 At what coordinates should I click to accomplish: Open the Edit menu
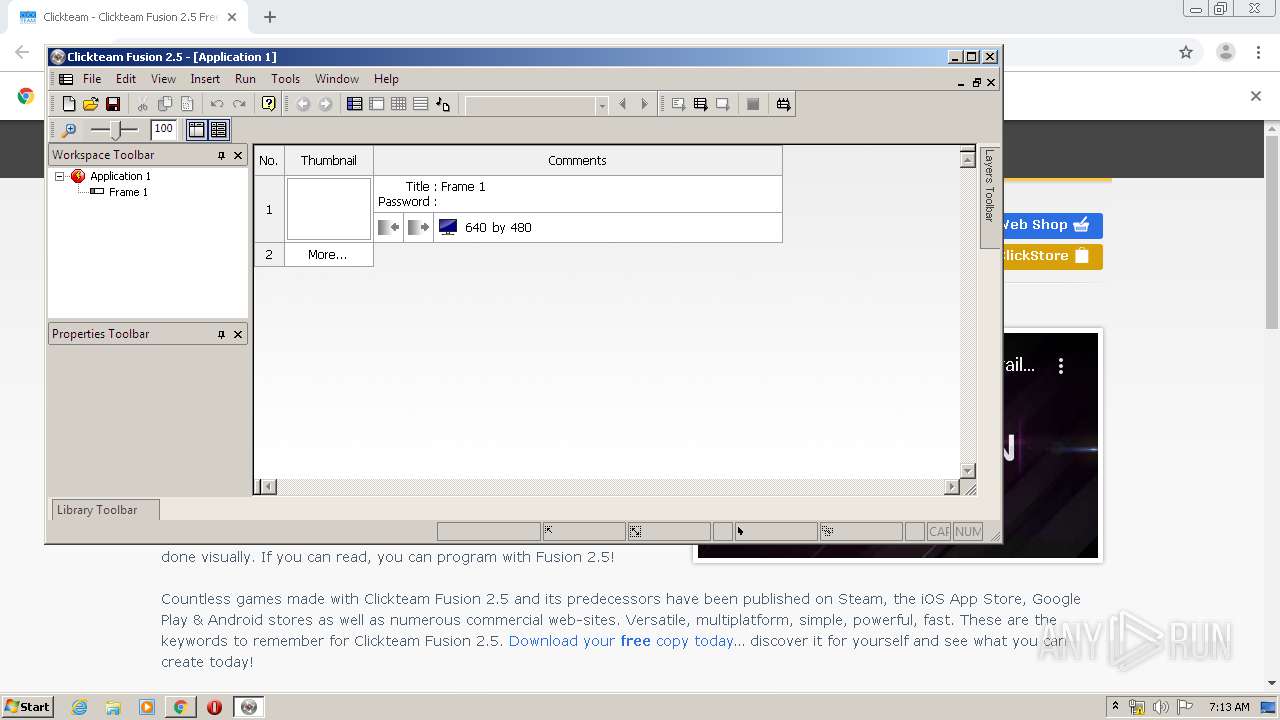click(126, 79)
